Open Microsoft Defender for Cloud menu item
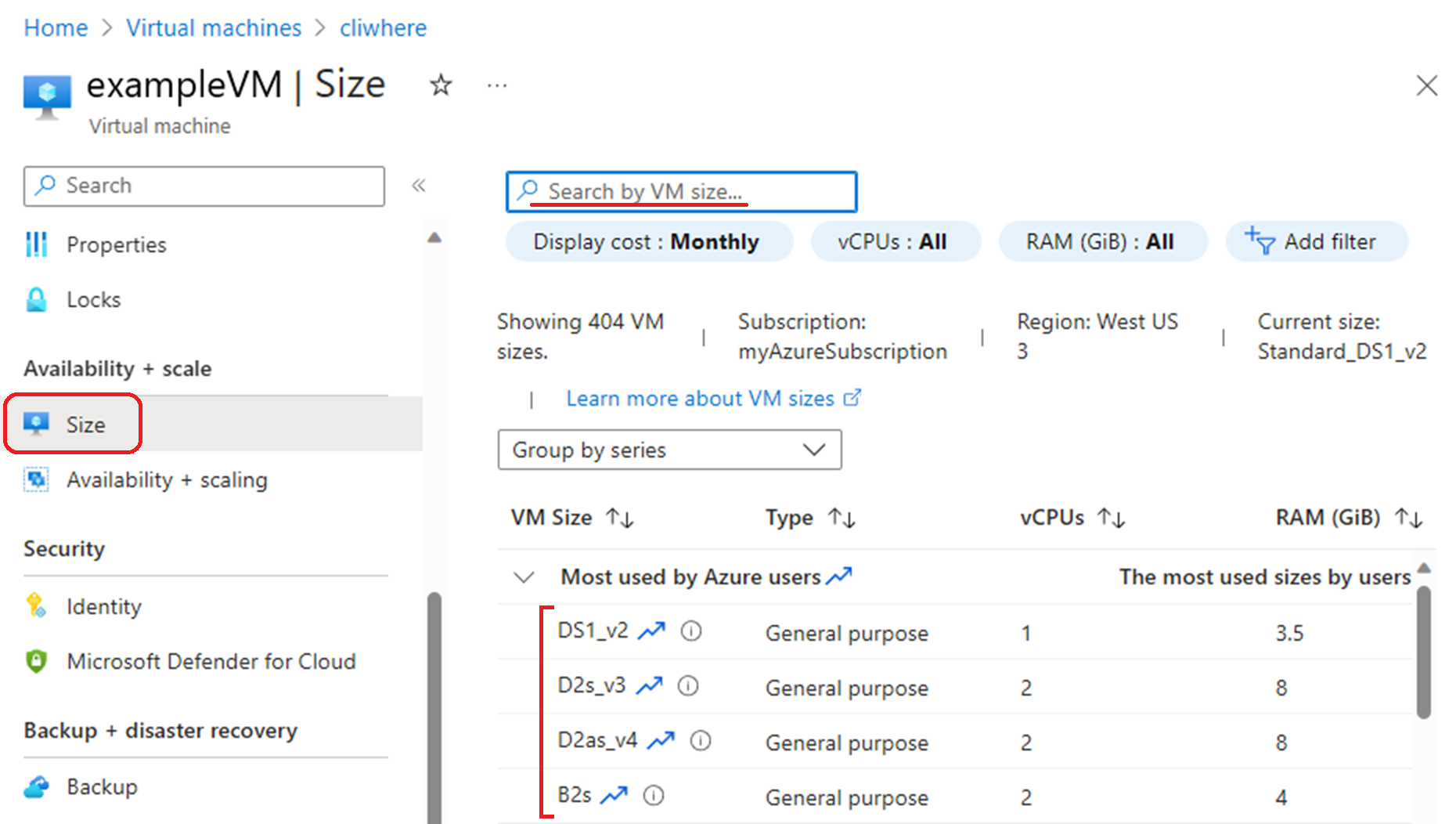Screen dimensions: 1456x824 click(x=211, y=661)
